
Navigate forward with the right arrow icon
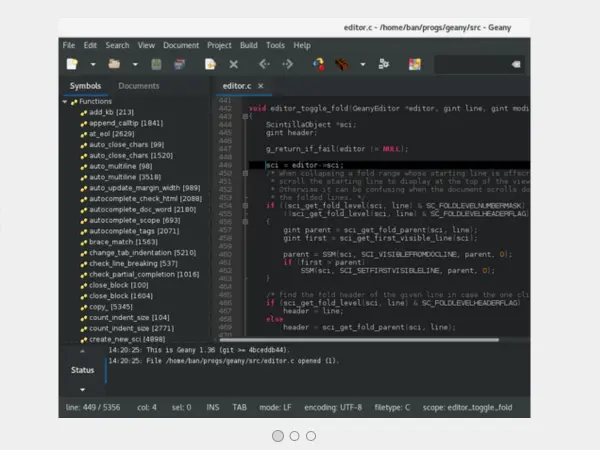pos(288,64)
